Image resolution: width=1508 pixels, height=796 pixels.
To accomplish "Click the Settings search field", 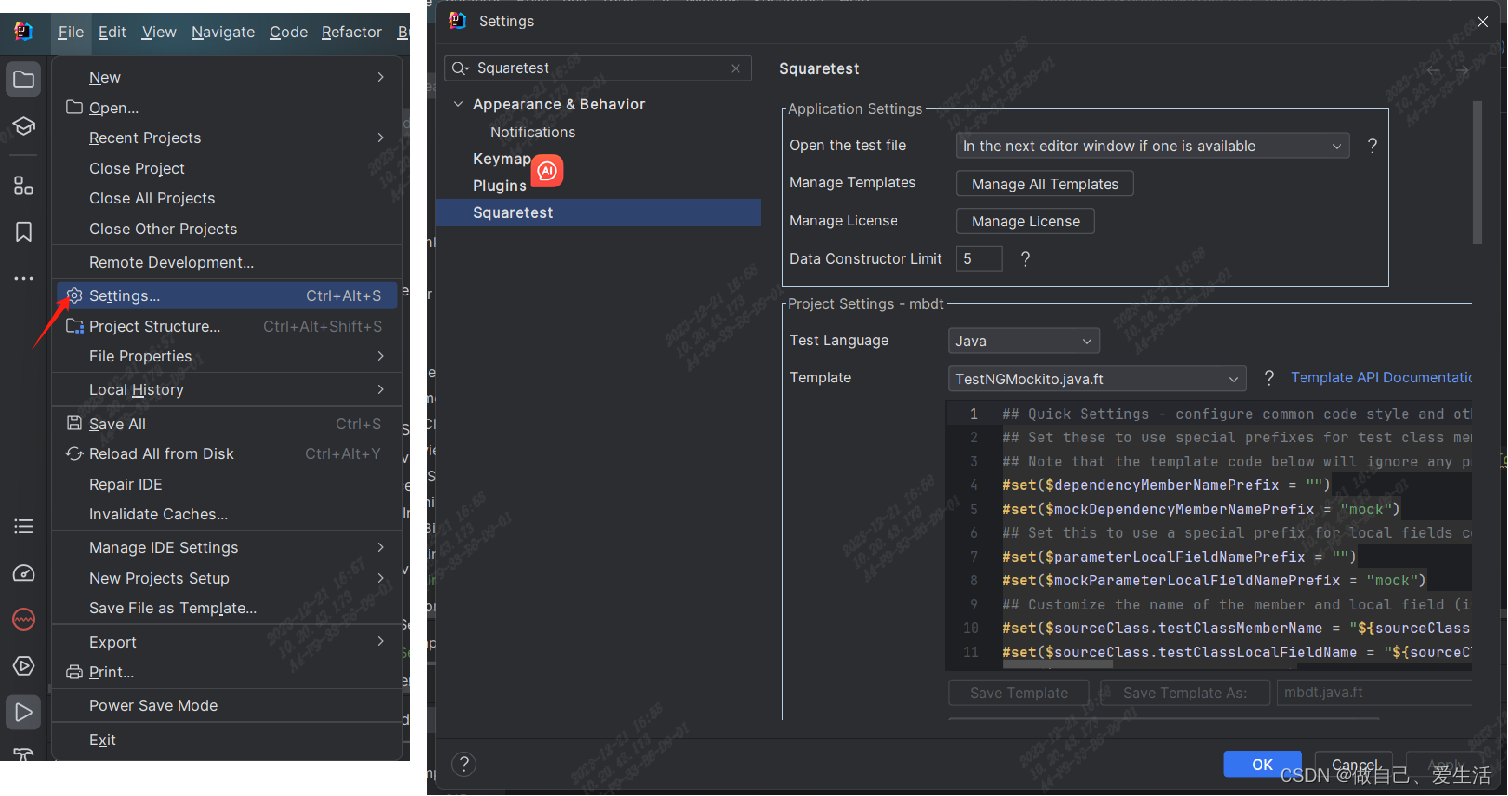I will pyautogui.click(x=598, y=68).
